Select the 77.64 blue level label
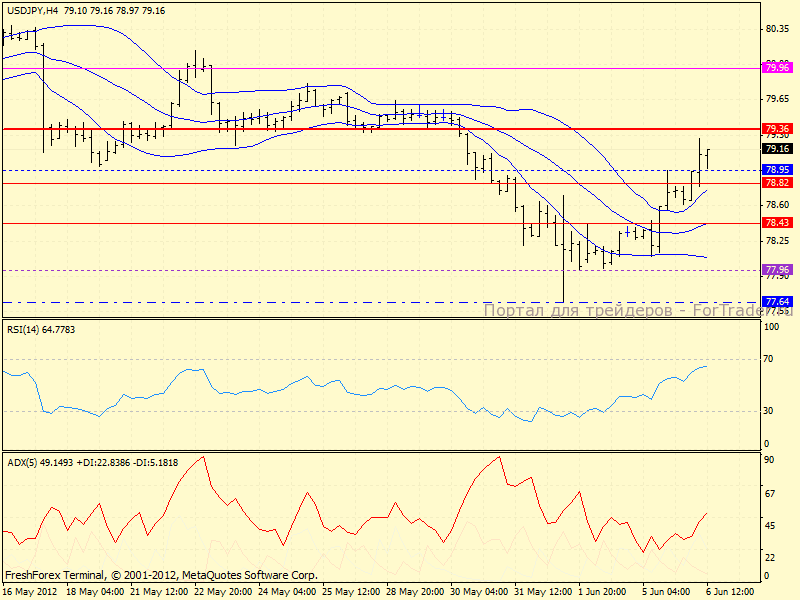This screenshot has width=800, height=600. pos(777,302)
